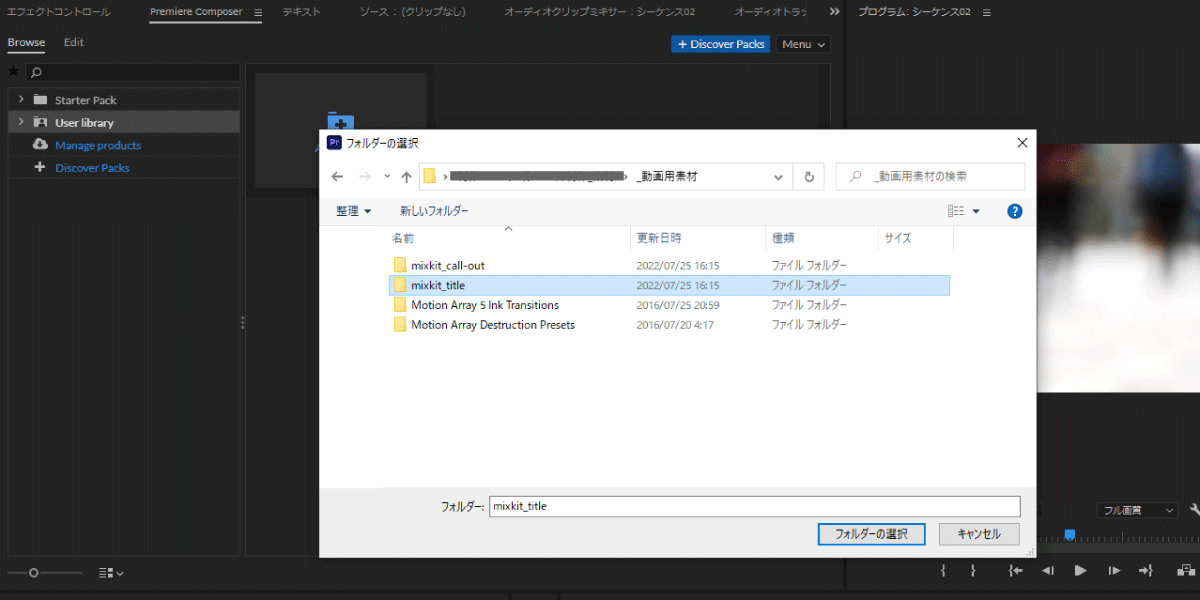Open the 整理 menu
1200x600 pixels.
click(353, 211)
